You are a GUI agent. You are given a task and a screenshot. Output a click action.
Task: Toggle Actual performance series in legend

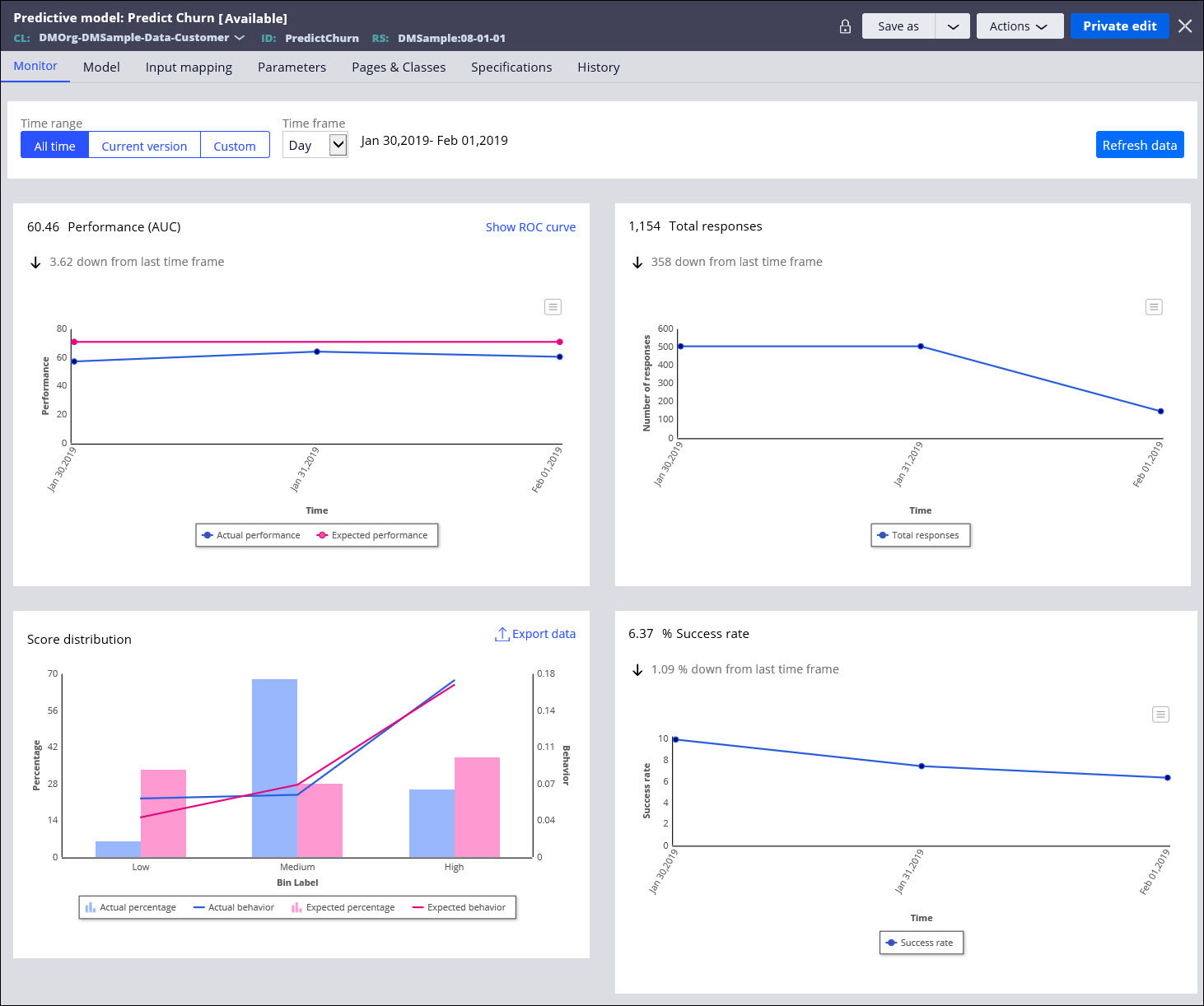pos(250,535)
